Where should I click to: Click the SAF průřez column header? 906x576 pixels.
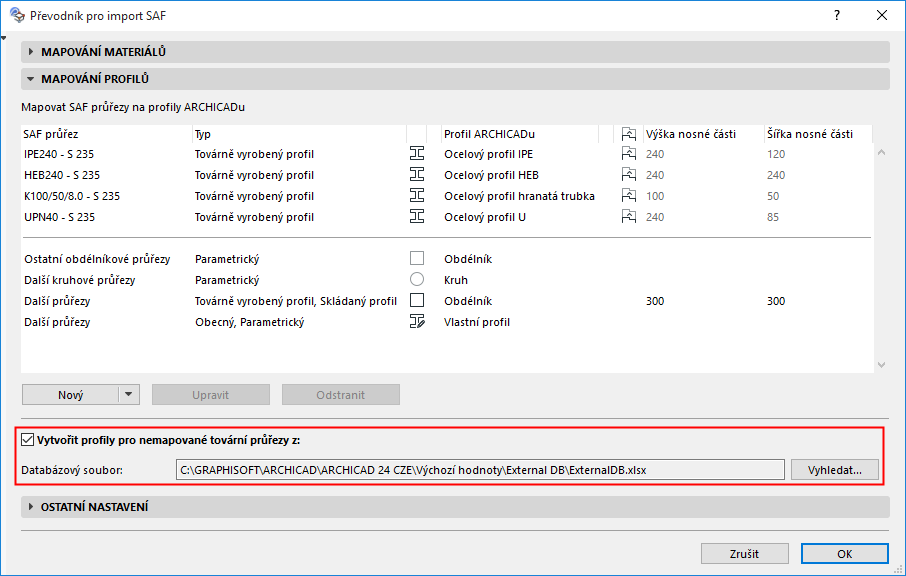coord(106,134)
